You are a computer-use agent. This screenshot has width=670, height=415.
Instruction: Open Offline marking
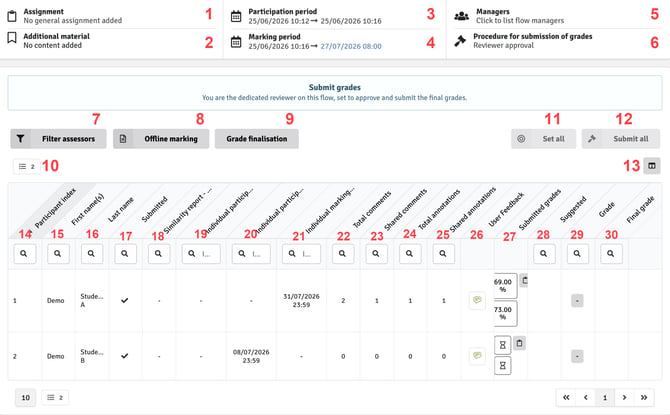161,139
